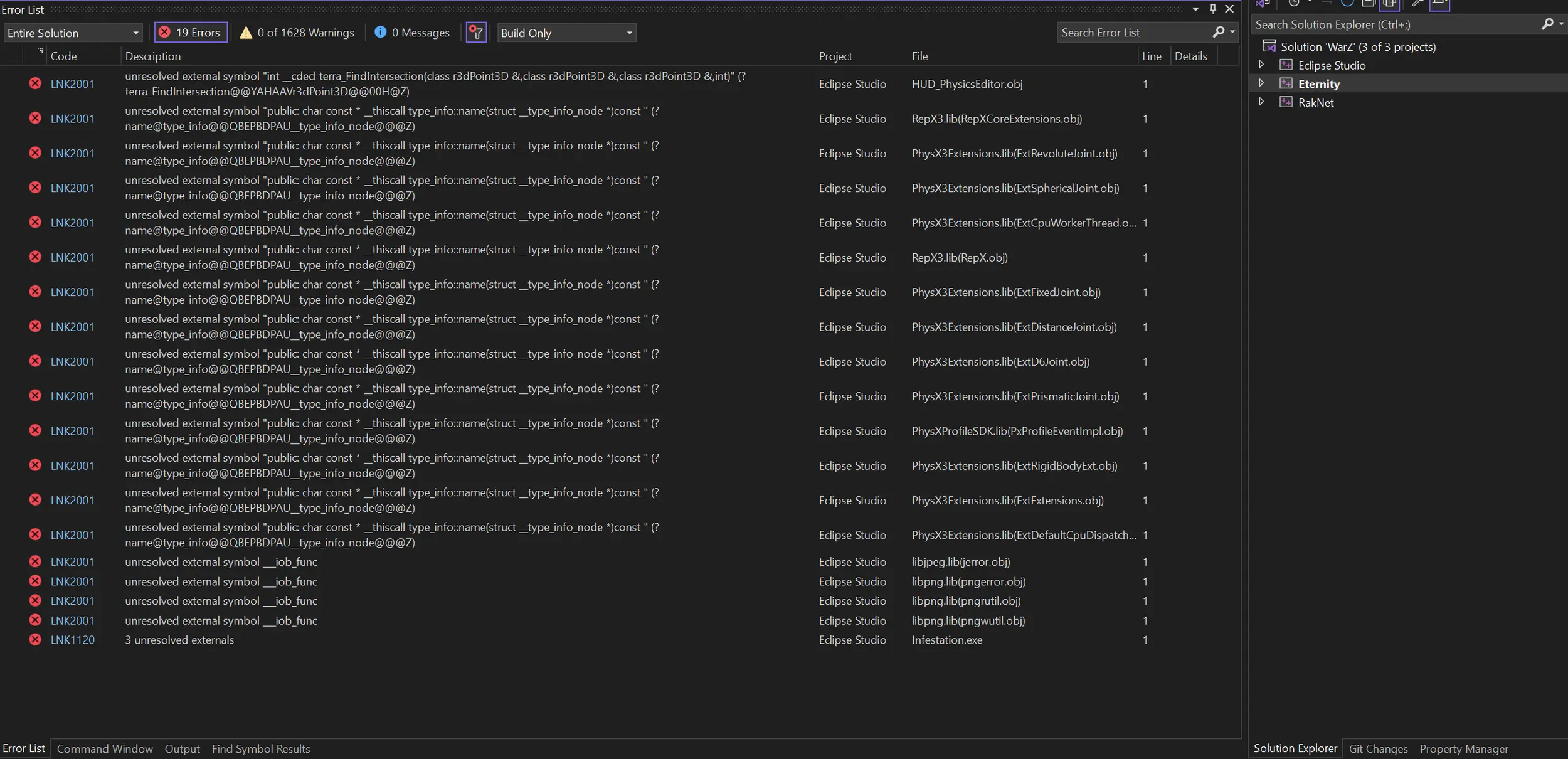Sort by the Project column header
Viewport: 1568px width, 759px height.
(x=861, y=56)
